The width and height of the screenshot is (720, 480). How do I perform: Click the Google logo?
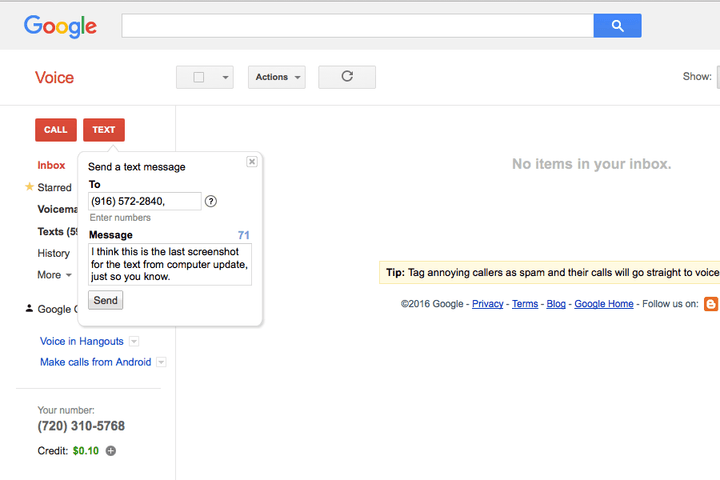60,27
